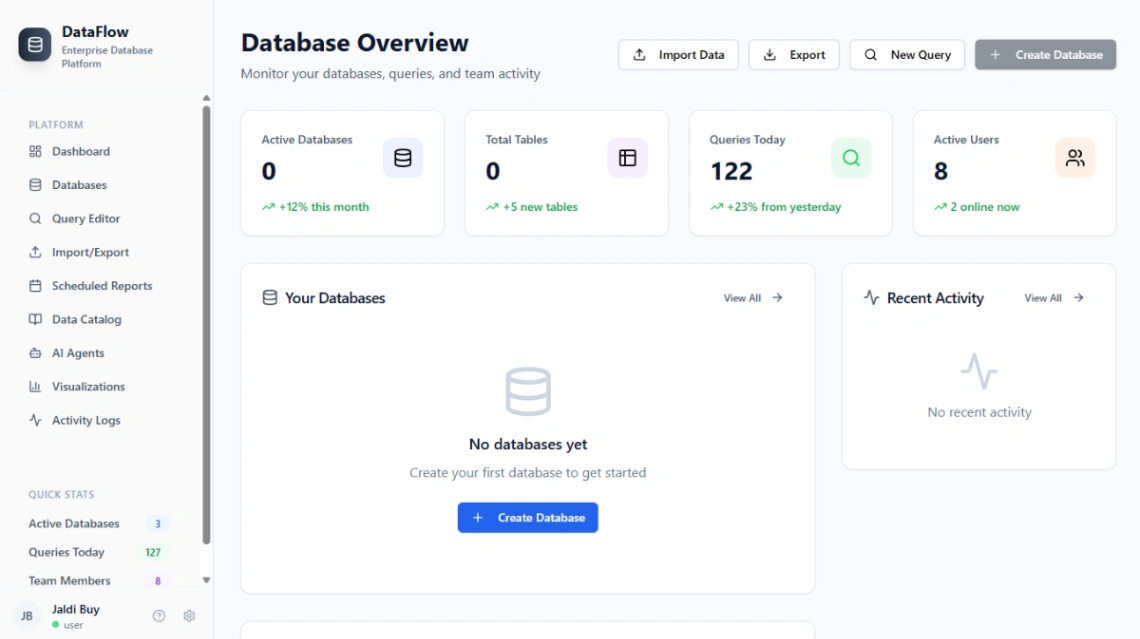Click the DataFlow logo icon
This screenshot has height=639, width=1140.
35,44
